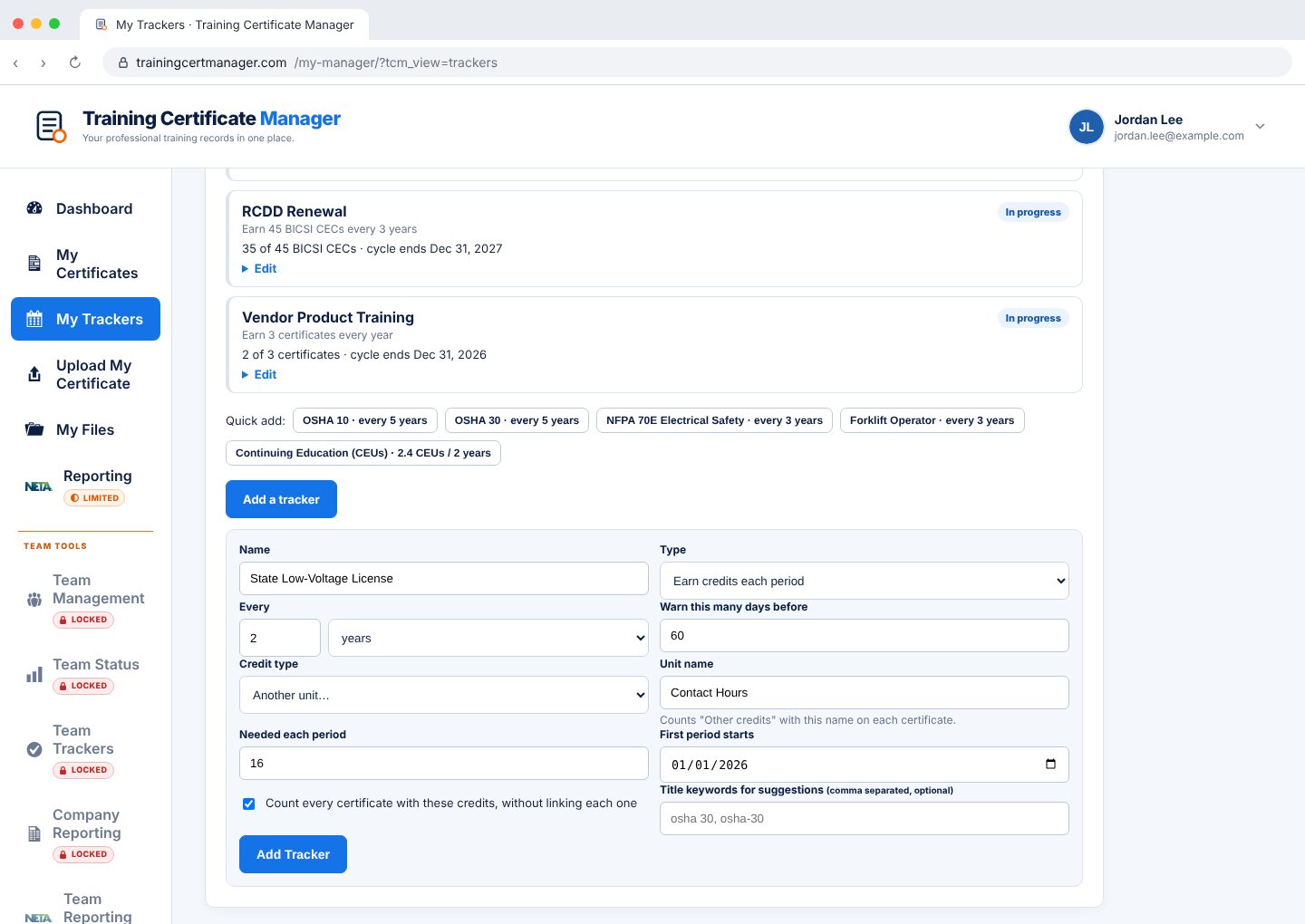
Task: Reload the page with refresh icon
Action: (75, 63)
